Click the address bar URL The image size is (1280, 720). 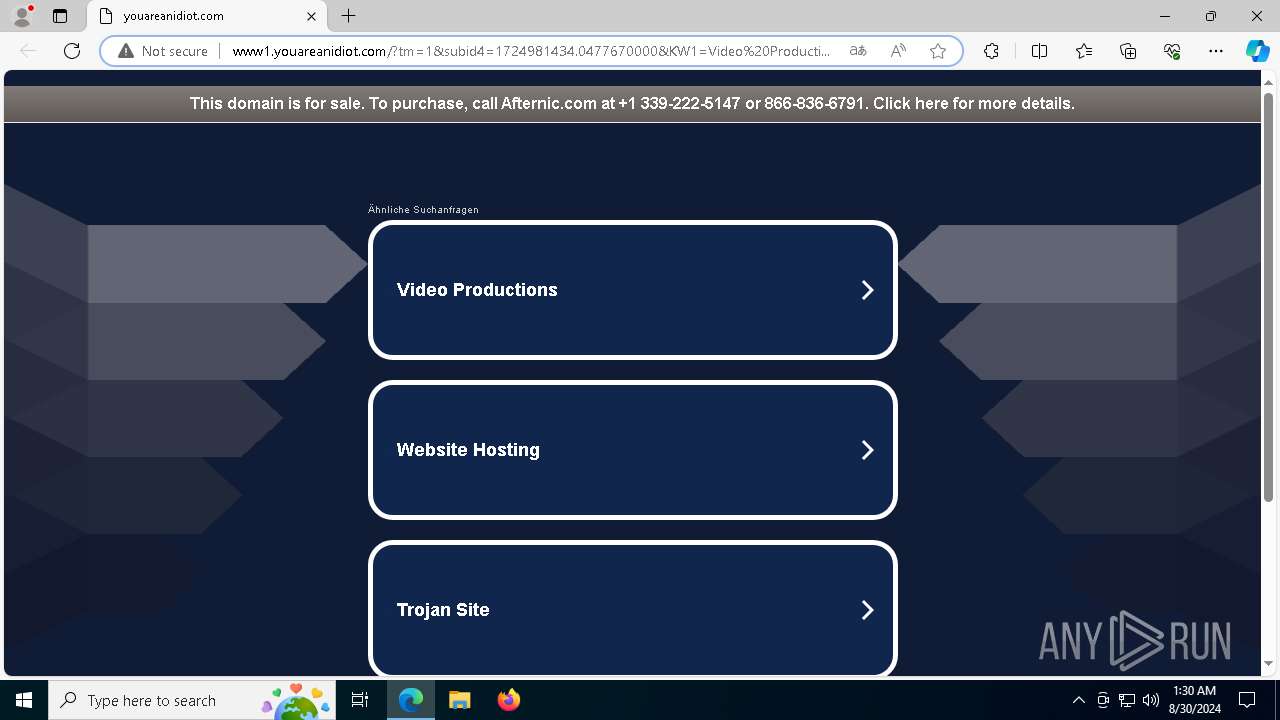pyautogui.click(x=531, y=51)
